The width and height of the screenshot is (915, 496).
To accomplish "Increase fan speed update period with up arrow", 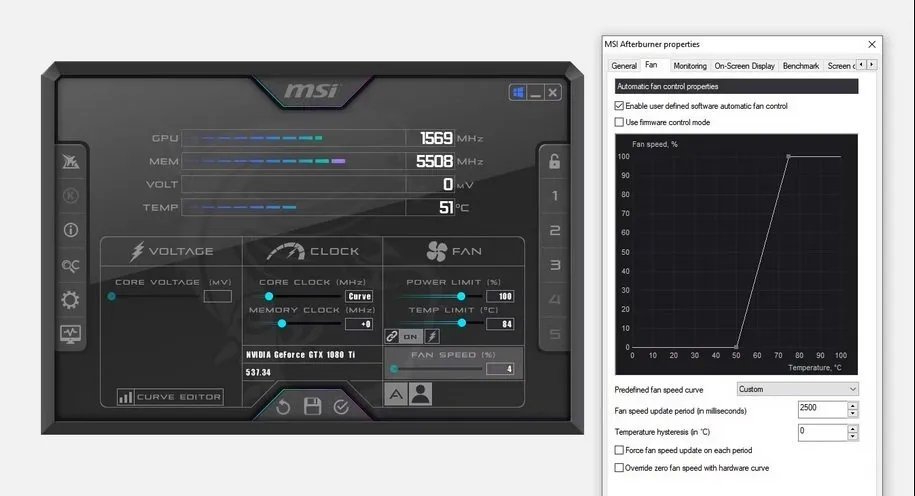I will [852, 406].
